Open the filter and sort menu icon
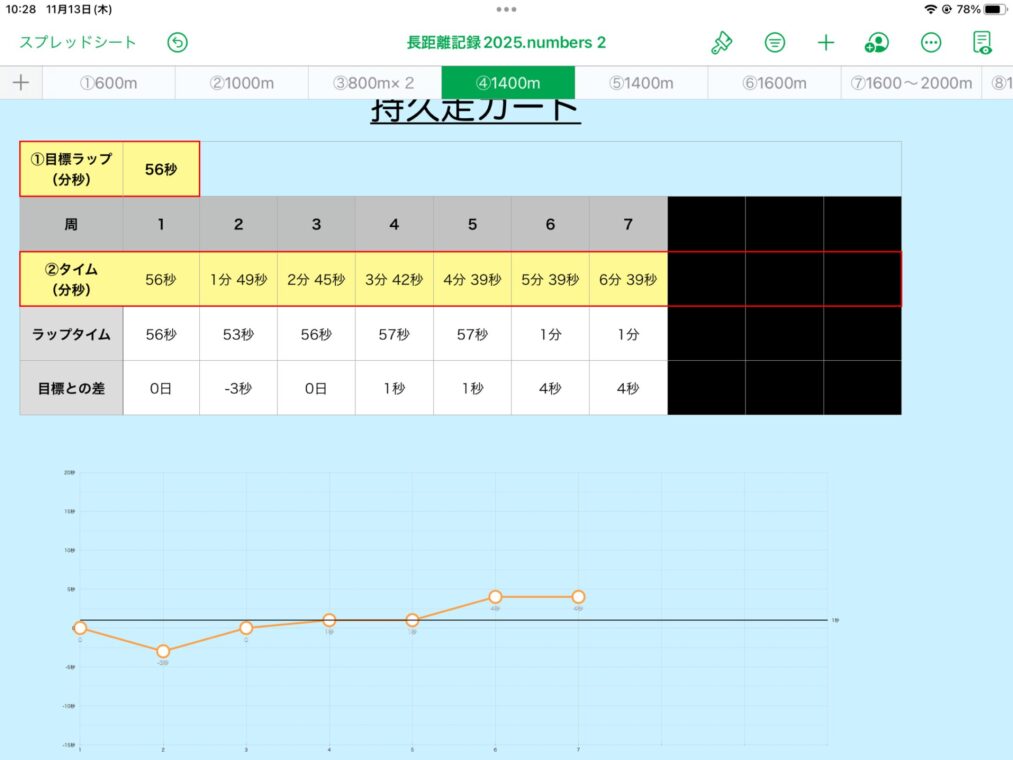This screenshot has height=760, width=1013. (x=775, y=42)
